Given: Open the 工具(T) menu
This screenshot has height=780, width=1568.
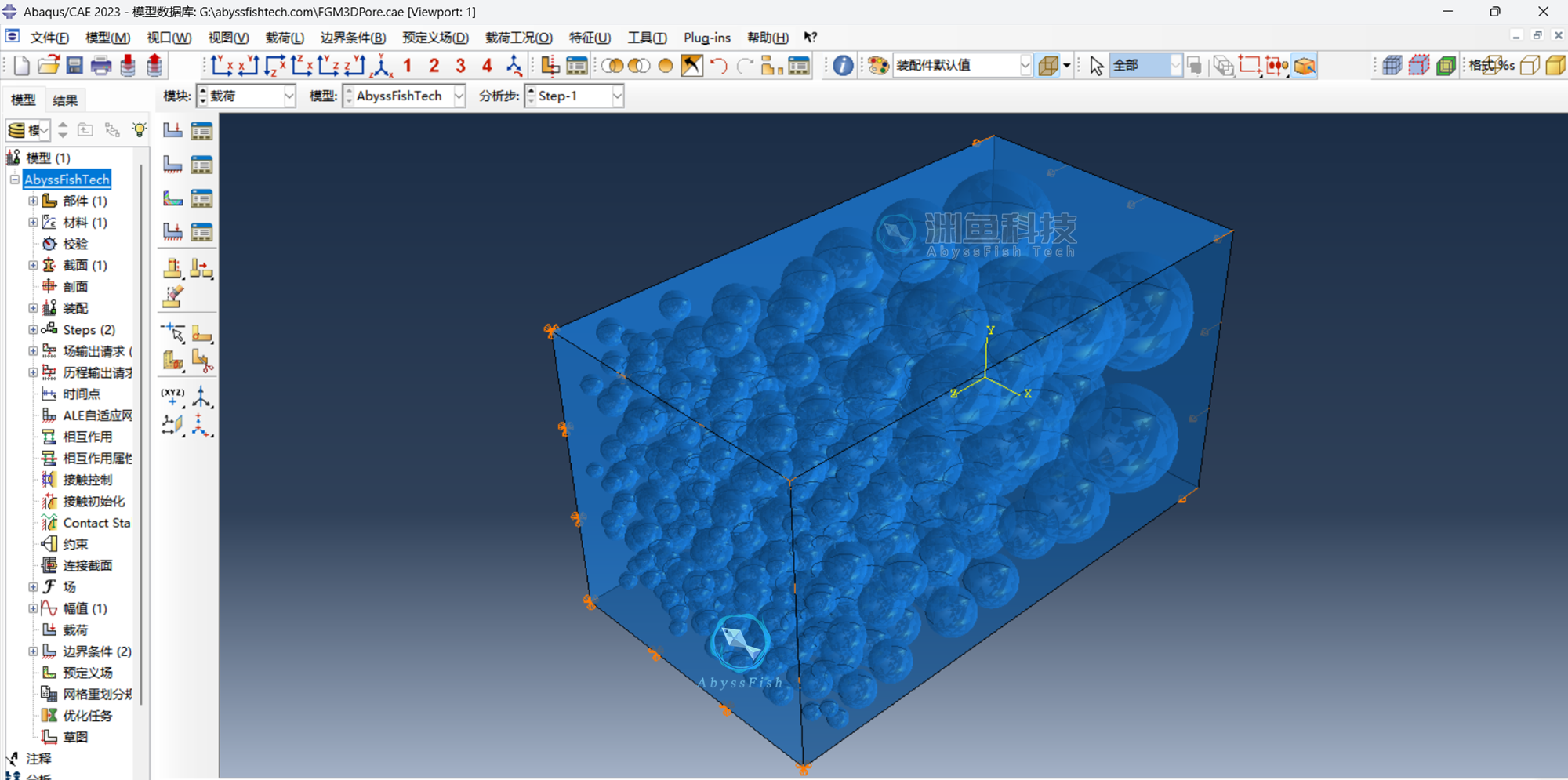Looking at the screenshot, I should click(647, 38).
